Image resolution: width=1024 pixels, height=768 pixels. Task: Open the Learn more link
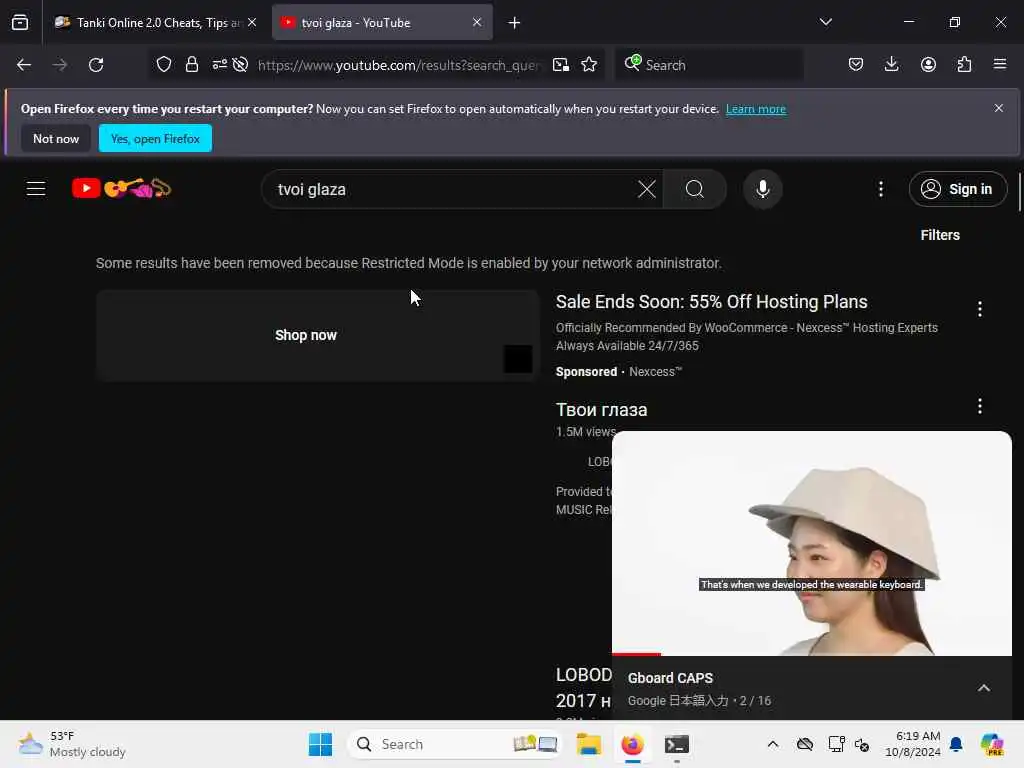point(756,109)
